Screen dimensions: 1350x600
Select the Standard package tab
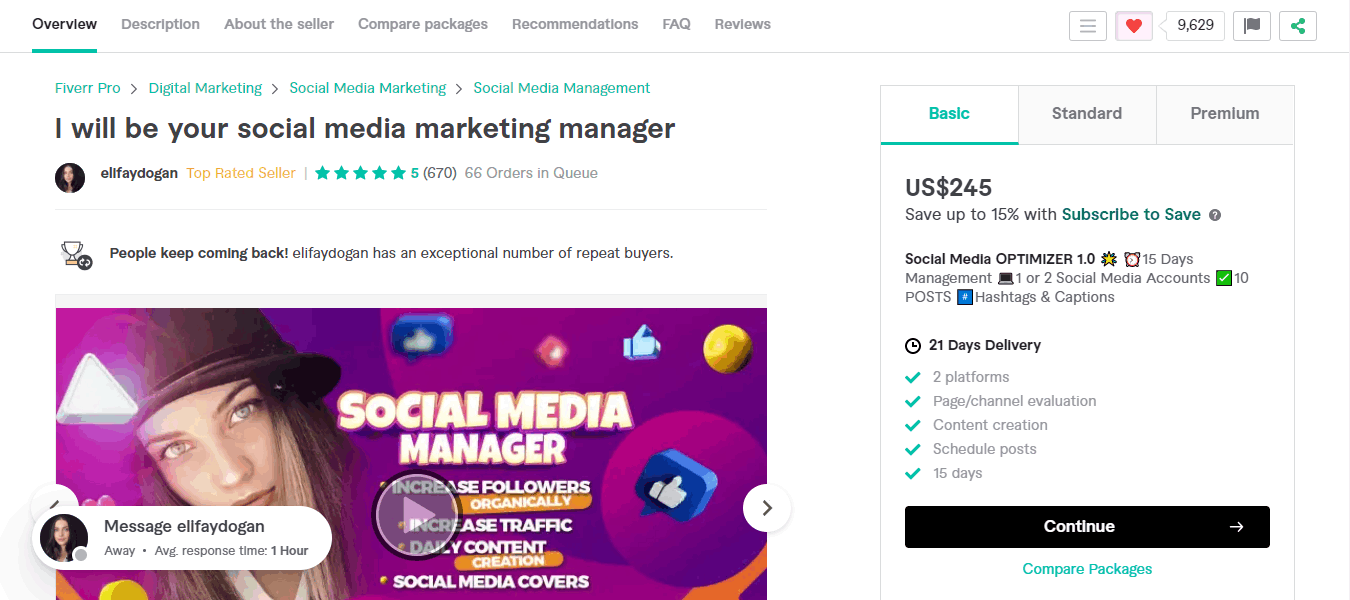(1086, 114)
